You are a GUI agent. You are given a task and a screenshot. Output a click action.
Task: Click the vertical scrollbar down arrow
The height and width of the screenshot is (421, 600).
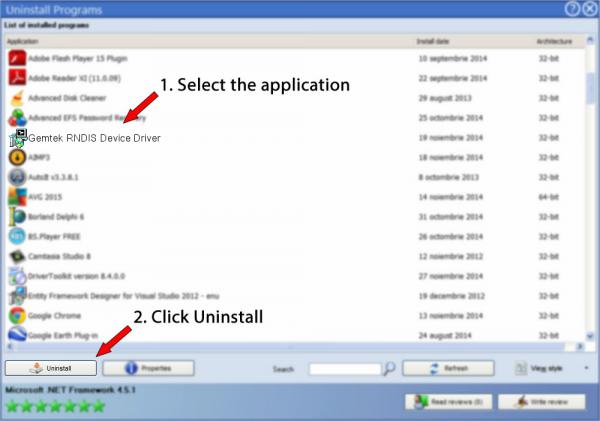click(590, 336)
